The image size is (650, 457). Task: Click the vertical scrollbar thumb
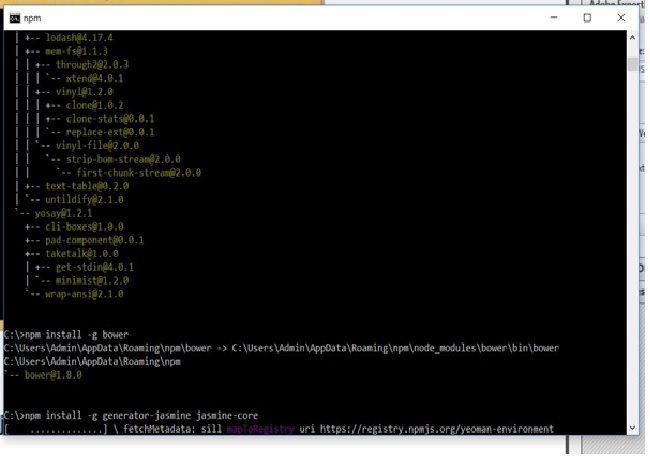pos(632,64)
